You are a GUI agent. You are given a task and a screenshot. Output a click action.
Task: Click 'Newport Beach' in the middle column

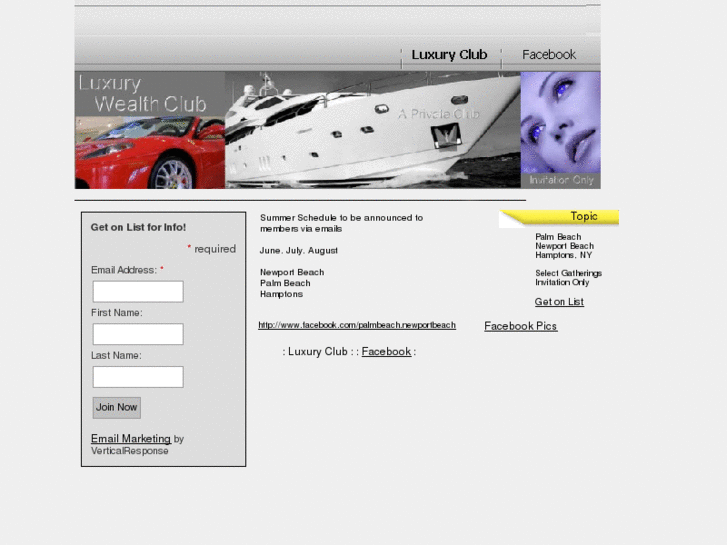[x=292, y=272]
